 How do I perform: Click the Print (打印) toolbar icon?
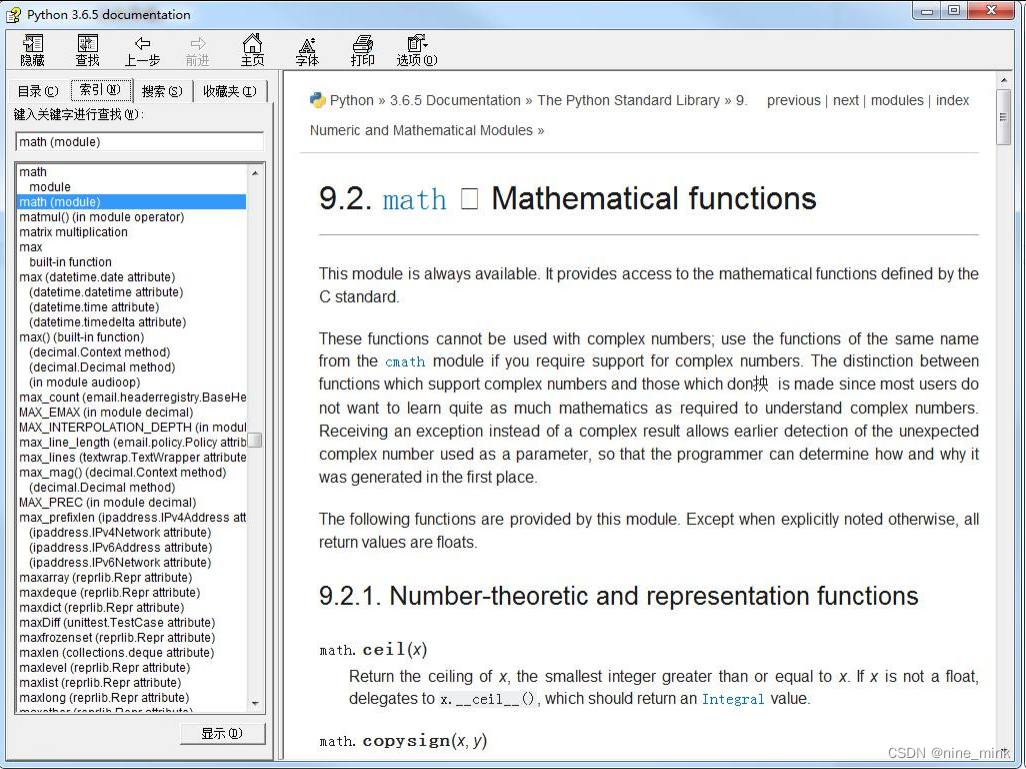pyautogui.click(x=362, y=50)
